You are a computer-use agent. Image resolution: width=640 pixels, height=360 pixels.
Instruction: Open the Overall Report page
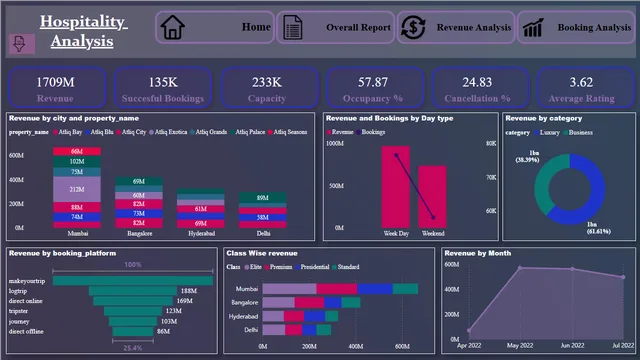(336, 27)
